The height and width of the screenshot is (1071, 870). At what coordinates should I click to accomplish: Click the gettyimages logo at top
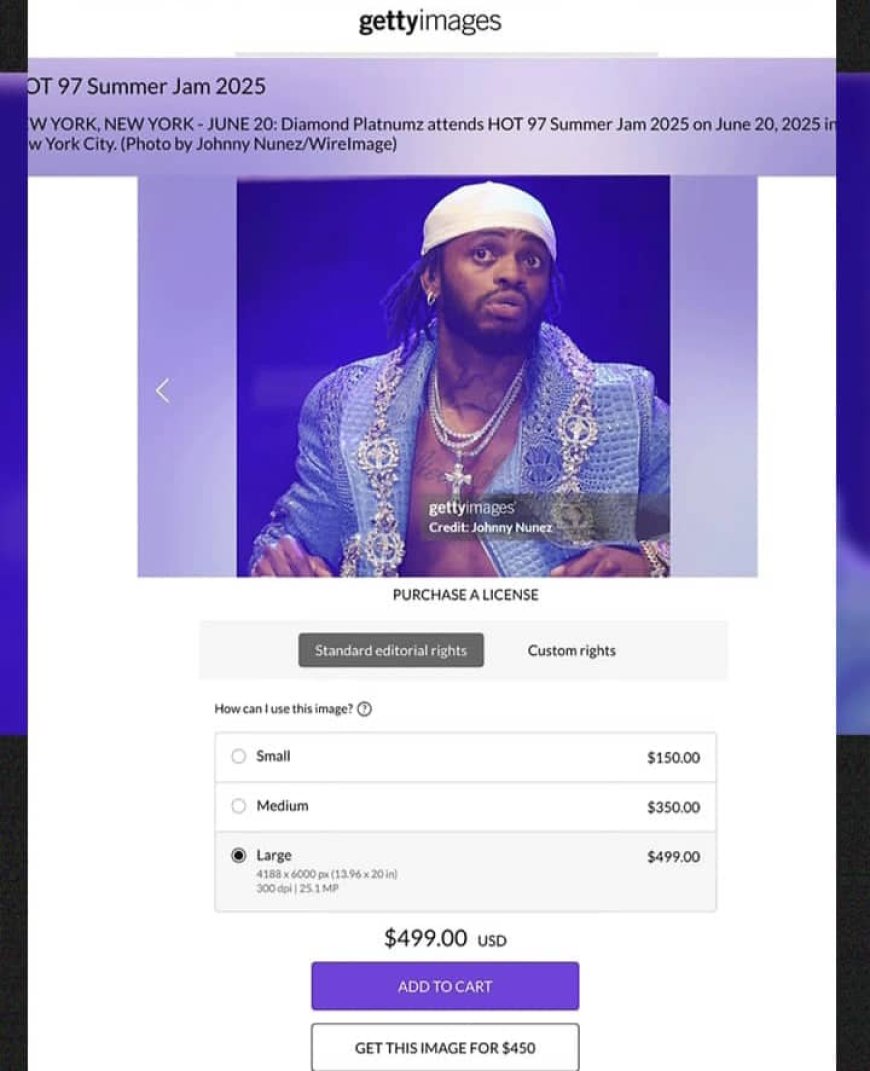point(430,22)
